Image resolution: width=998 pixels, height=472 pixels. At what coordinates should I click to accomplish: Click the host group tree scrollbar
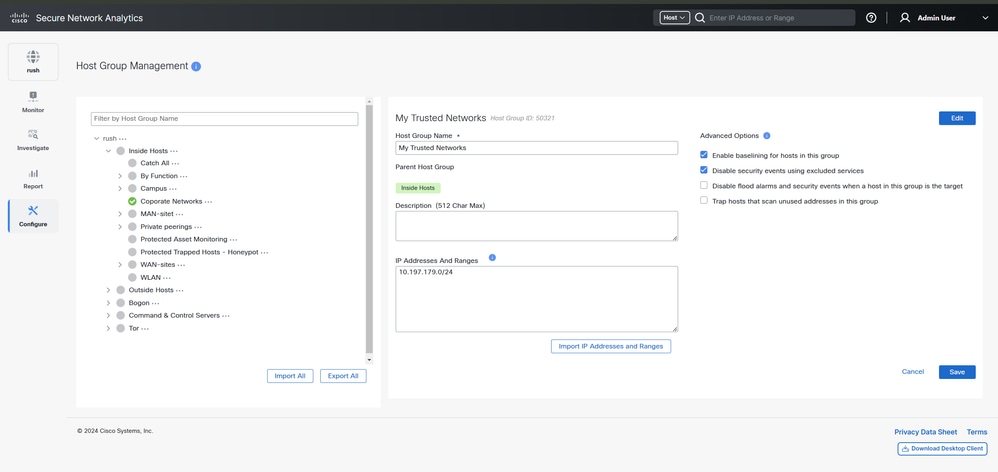click(369, 230)
